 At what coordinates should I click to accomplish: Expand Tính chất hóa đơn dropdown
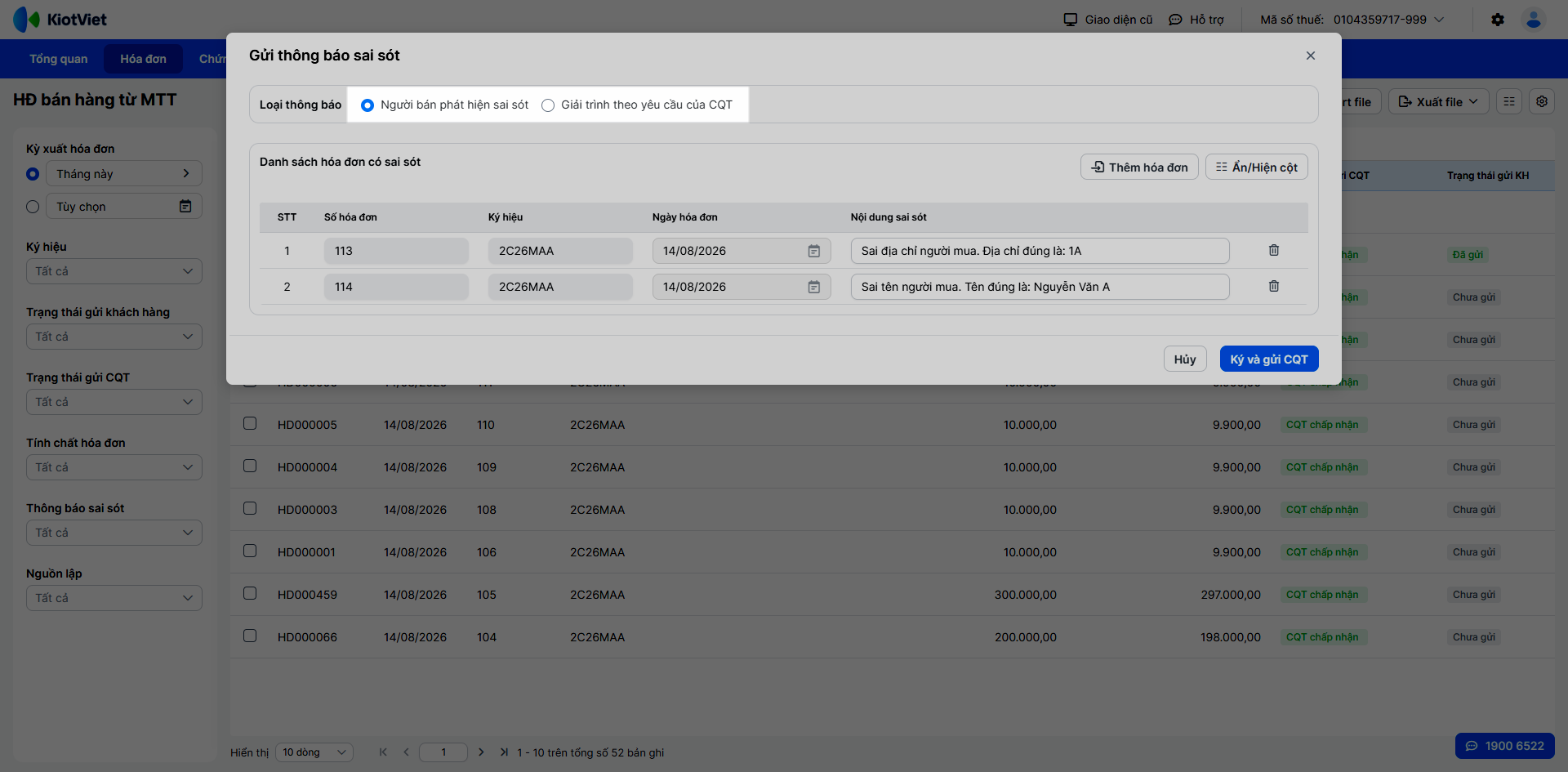114,467
